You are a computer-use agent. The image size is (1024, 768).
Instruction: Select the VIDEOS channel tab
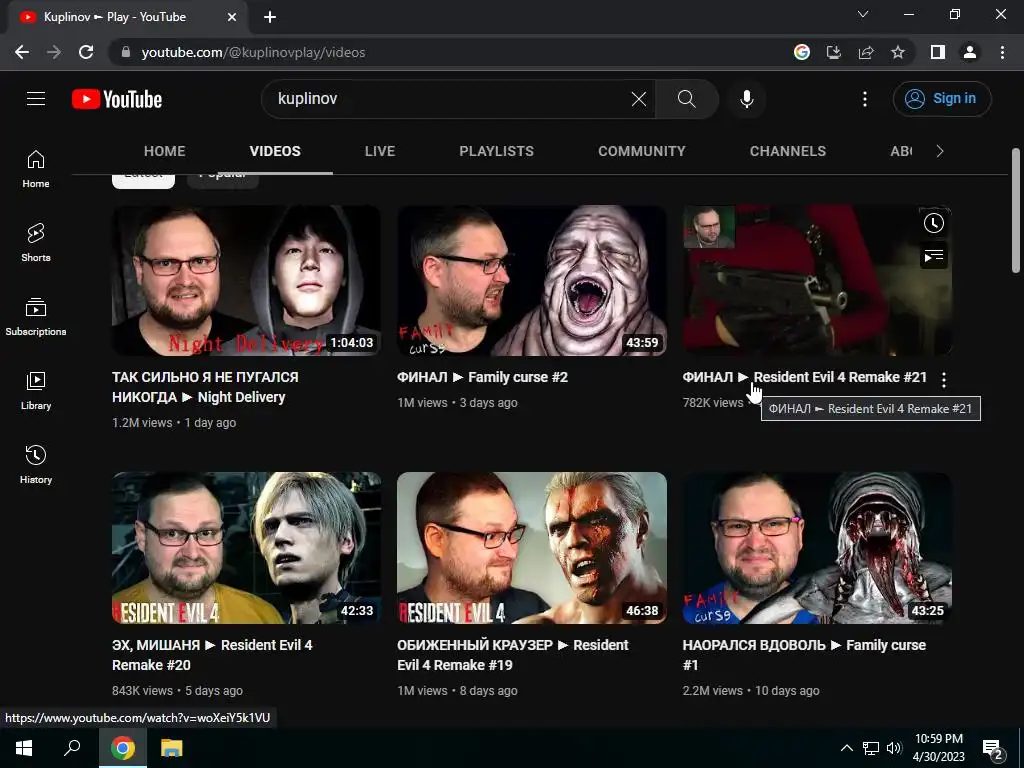point(275,151)
